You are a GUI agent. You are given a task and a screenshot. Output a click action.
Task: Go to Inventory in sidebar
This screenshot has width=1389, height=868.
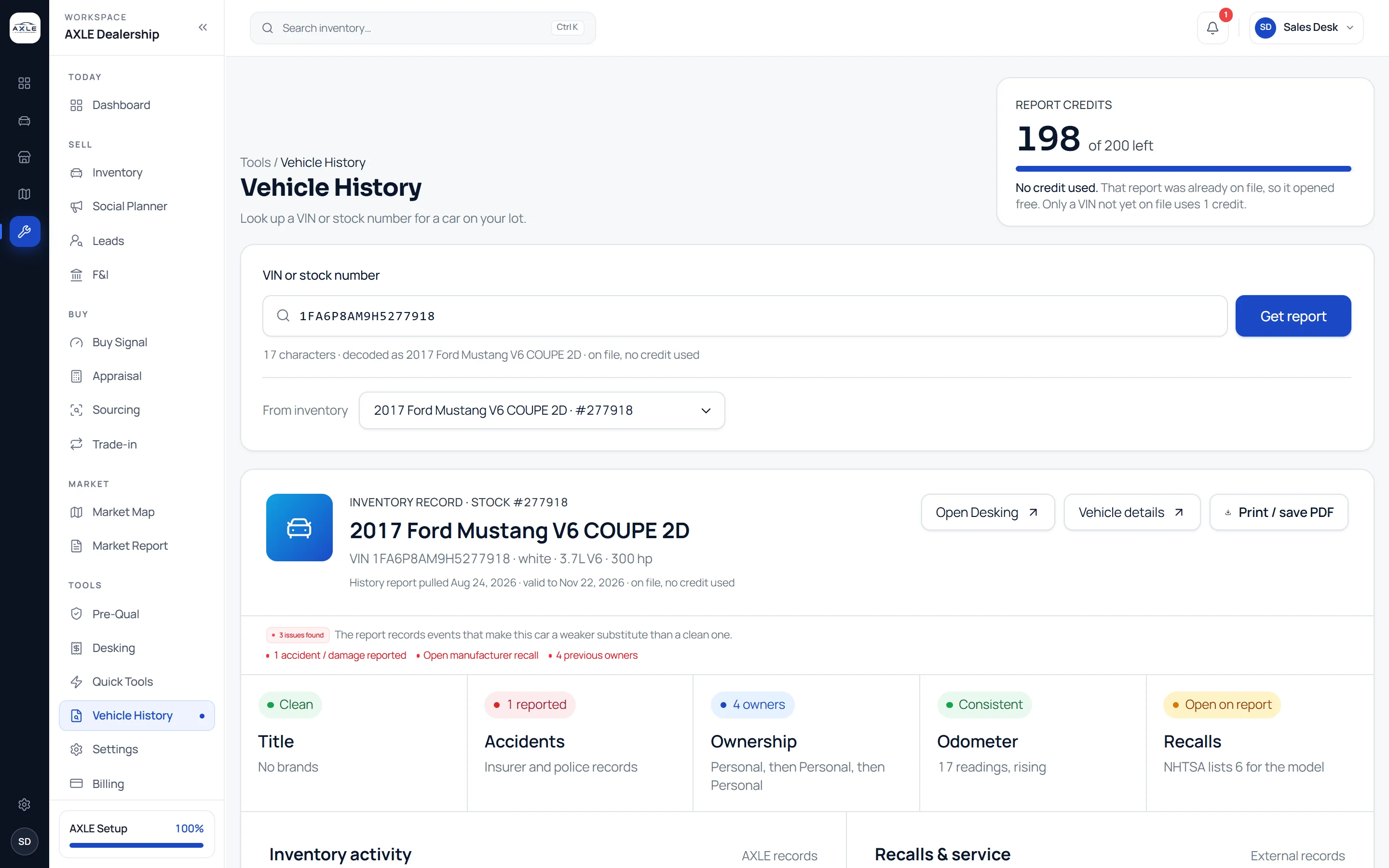pyautogui.click(x=136, y=173)
